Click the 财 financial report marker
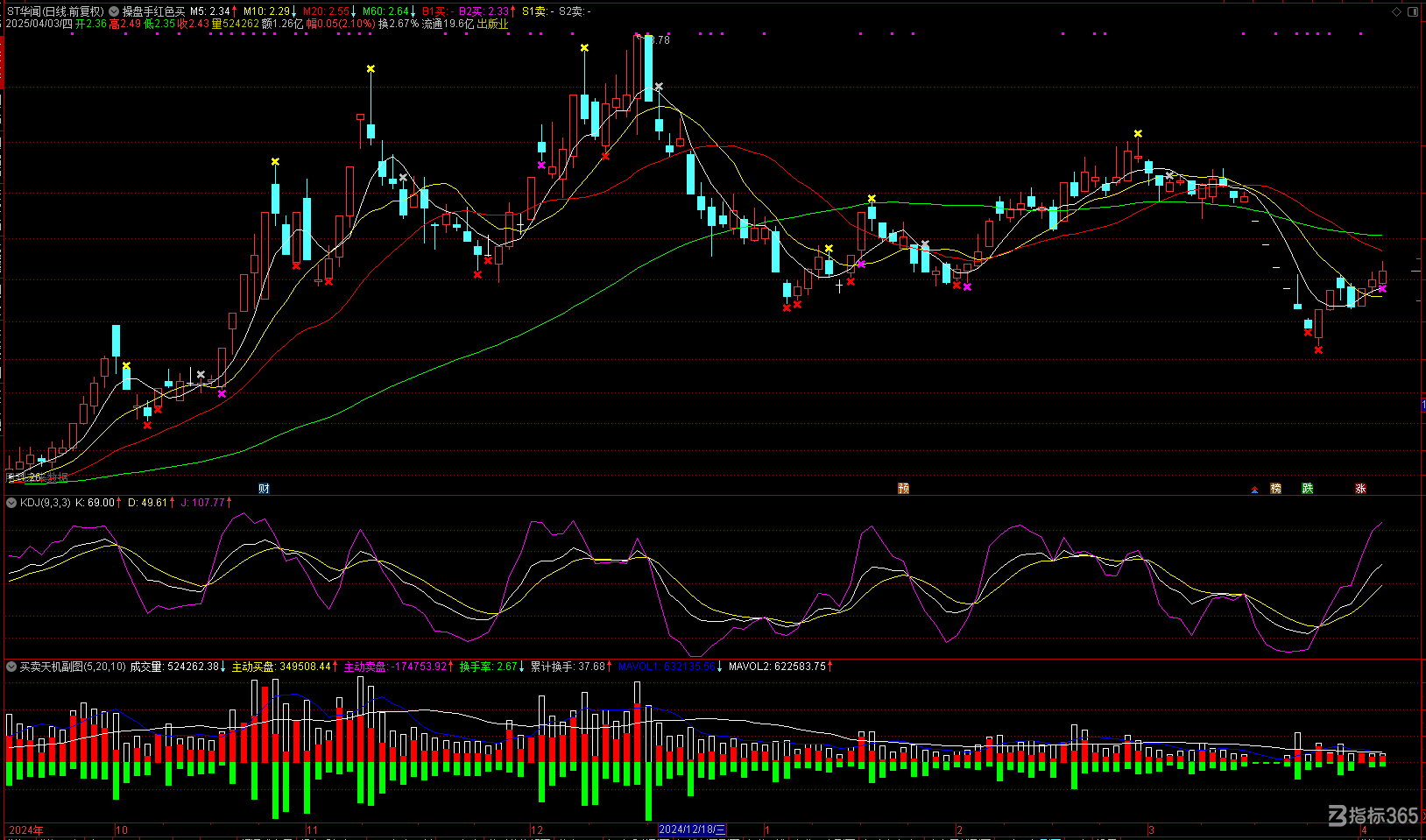The height and width of the screenshot is (840, 1426). point(264,489)
